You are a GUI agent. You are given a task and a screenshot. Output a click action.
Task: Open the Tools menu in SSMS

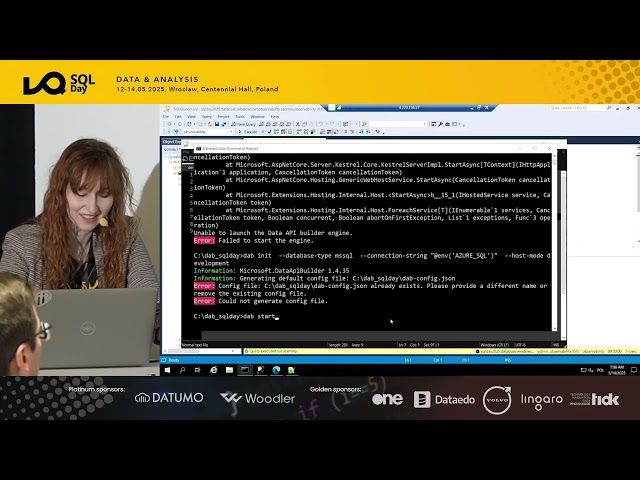(x=240, y=117)
